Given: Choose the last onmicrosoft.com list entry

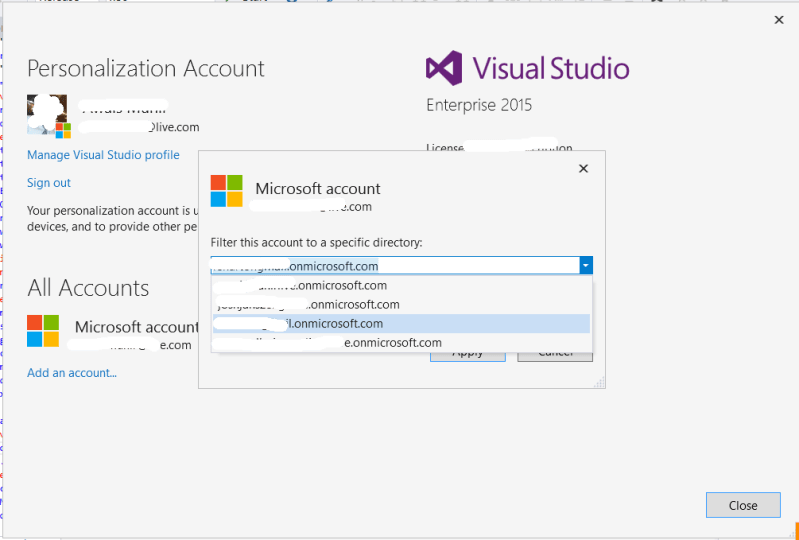Looking at the screenshot, I should pos(402,343).
